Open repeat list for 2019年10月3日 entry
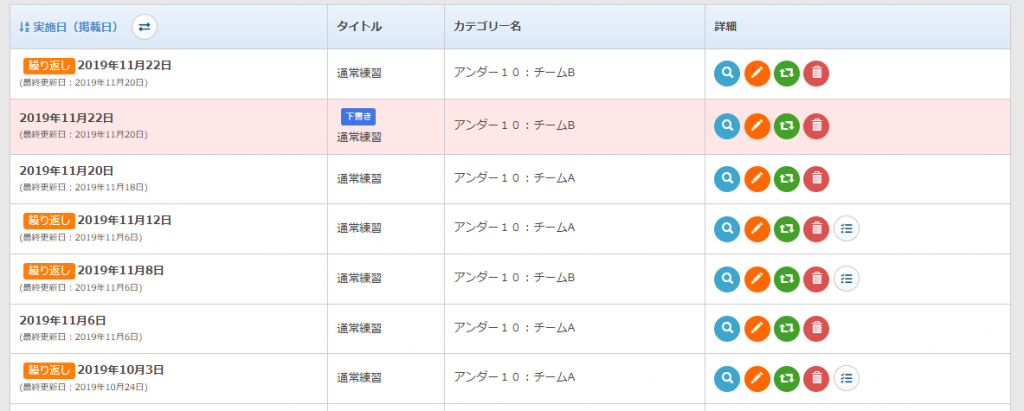Screen dimensions: 1024x411 [846, 378]
